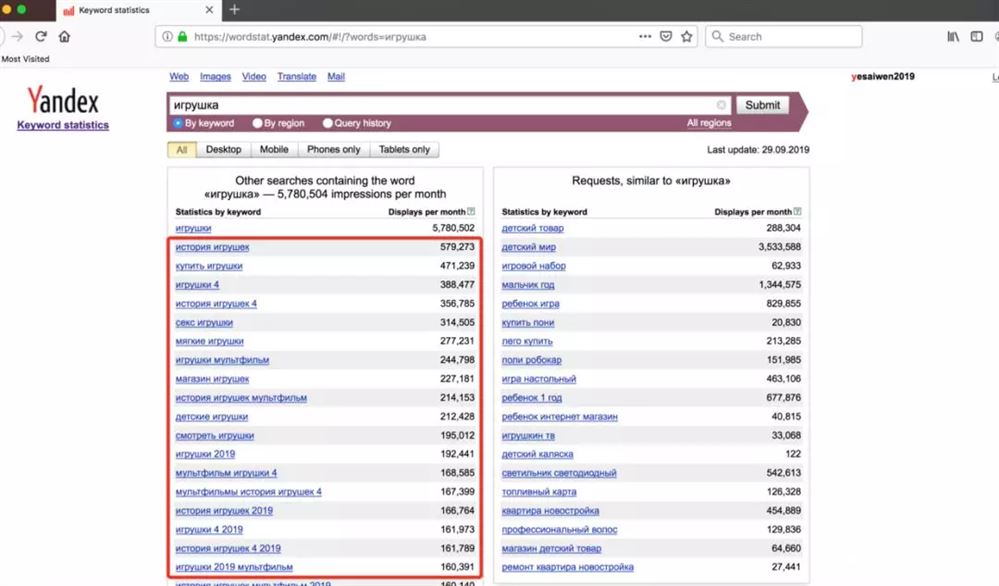
Task: Show site information via the info icon
Action: 167,36
